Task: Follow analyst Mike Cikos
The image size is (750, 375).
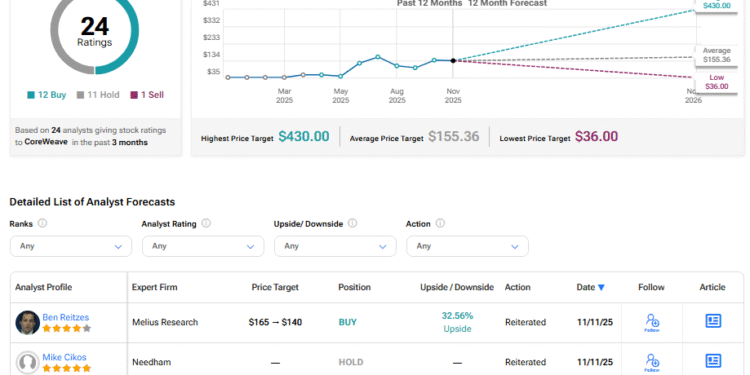Action: click(x=652, y=362)
